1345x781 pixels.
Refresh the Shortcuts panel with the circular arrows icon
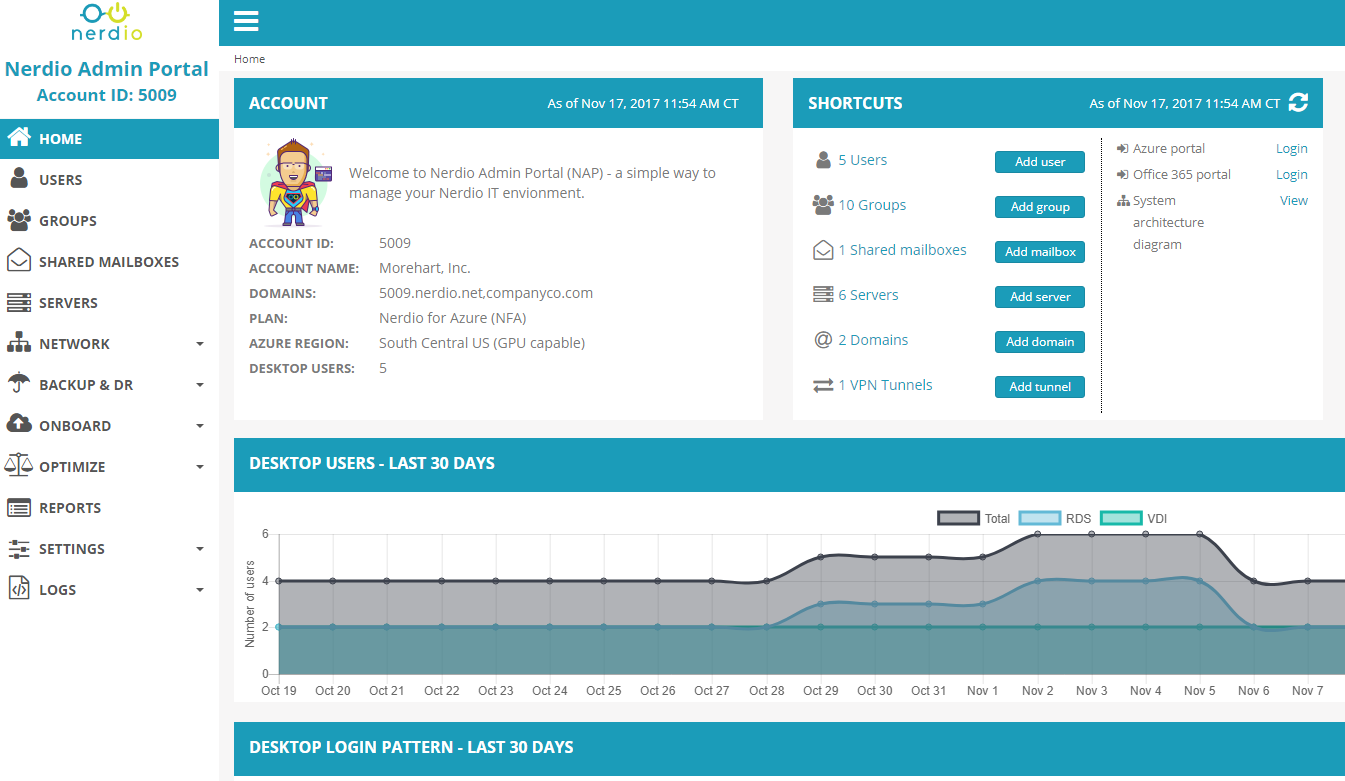[1298, 102]
